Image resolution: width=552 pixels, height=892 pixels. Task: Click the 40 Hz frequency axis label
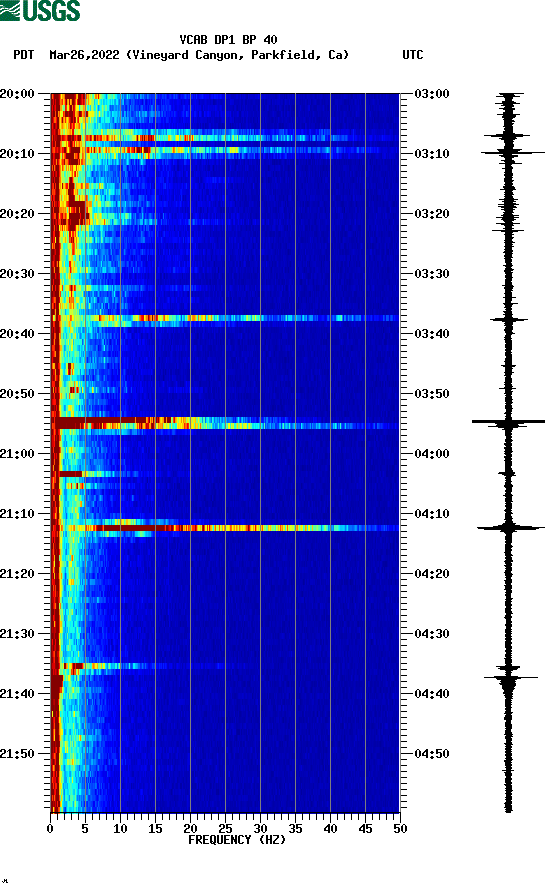point(330,829)
